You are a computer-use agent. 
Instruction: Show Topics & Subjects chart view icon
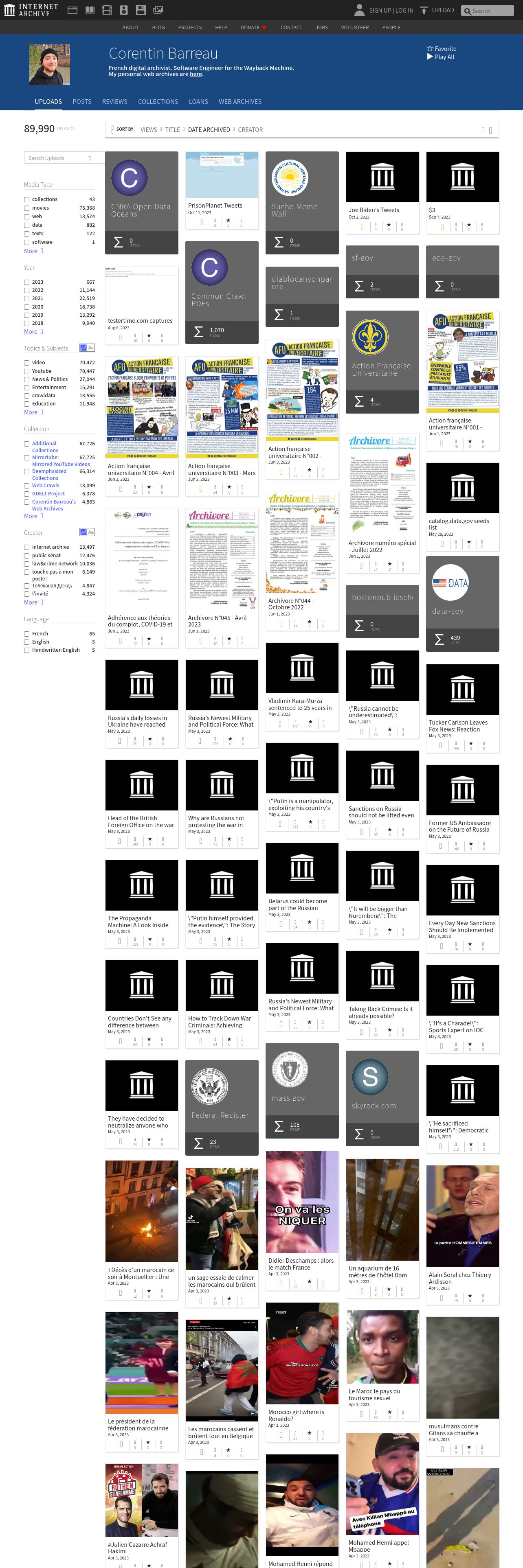(83, 348)
